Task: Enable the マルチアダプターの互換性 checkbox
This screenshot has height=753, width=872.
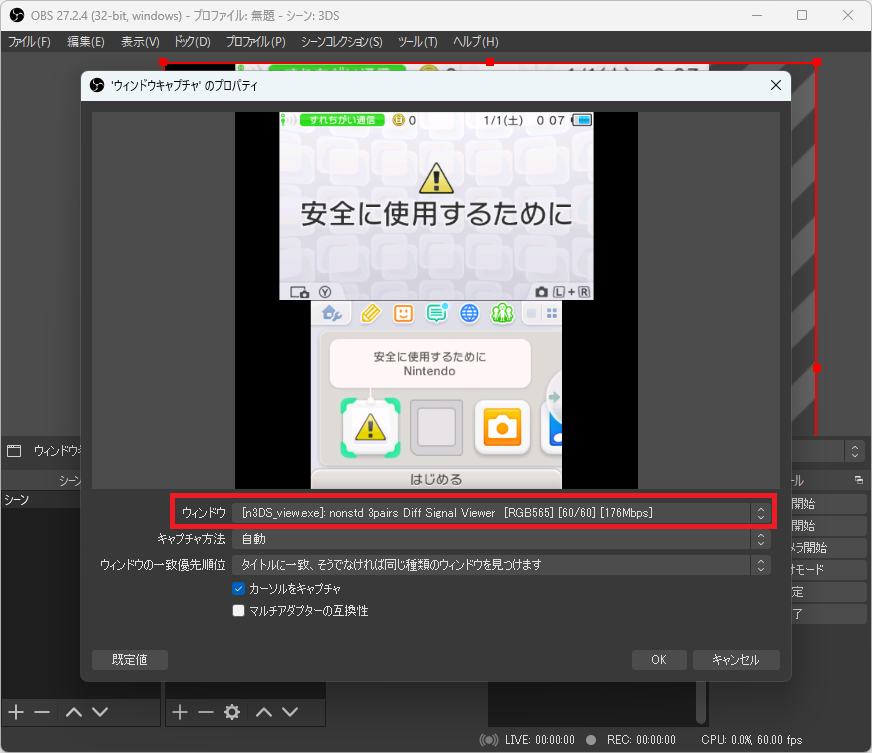Action: click(239, 611)
